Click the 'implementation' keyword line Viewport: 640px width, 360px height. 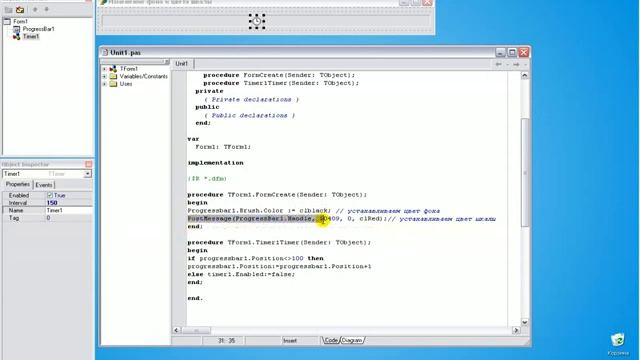(216, 163)
